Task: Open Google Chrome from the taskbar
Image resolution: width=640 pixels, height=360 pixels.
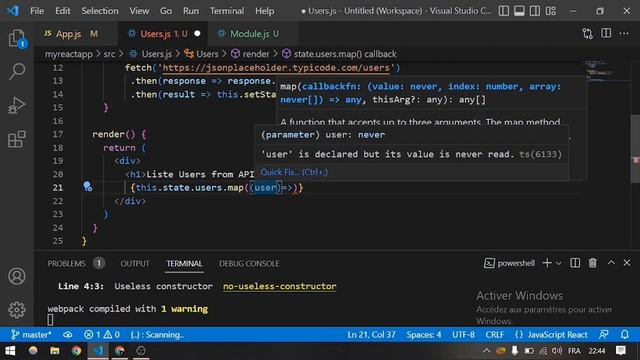Action: click(x=76, y=351)
